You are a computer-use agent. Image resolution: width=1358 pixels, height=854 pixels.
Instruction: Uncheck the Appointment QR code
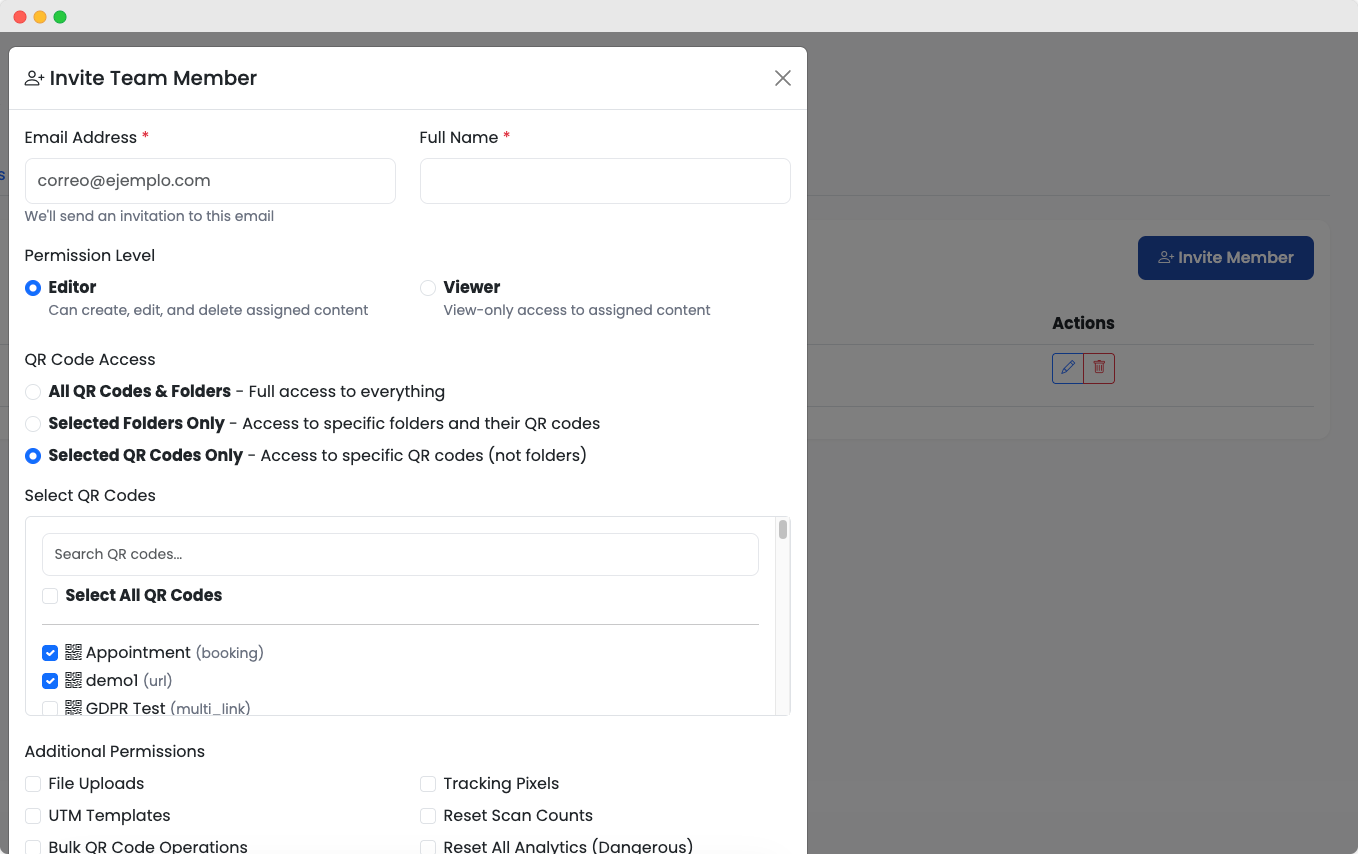[x=50, y=653]
